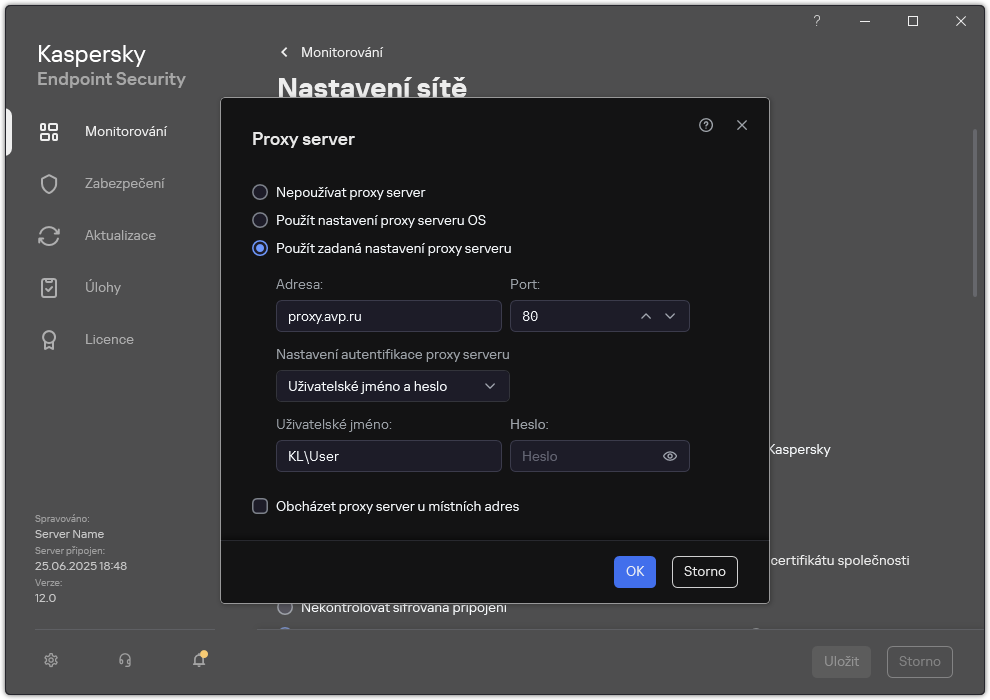The height and width of the screenshot is (700, 990).
Task: Open the Monitorování section icon in sidebar
Action: coord(48,131)
